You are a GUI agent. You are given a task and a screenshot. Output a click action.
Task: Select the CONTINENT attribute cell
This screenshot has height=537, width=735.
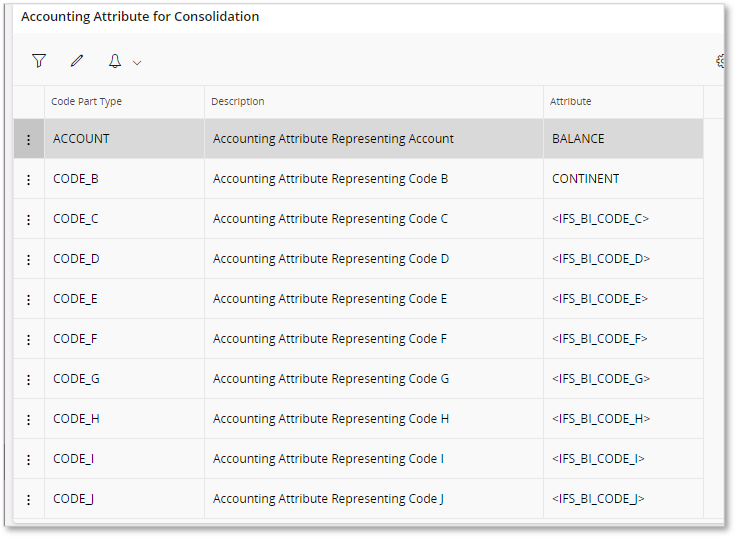tap(623, 179)
